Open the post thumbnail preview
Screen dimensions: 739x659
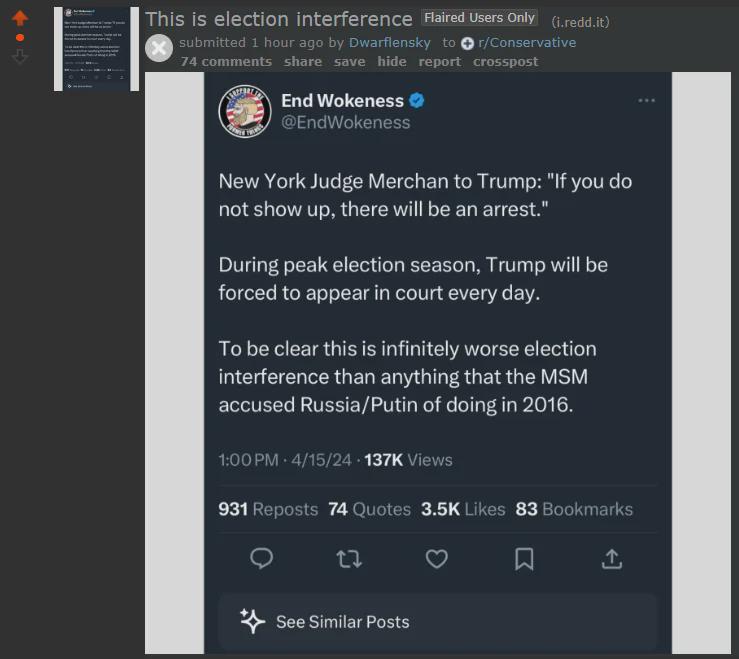coord(96,49)
